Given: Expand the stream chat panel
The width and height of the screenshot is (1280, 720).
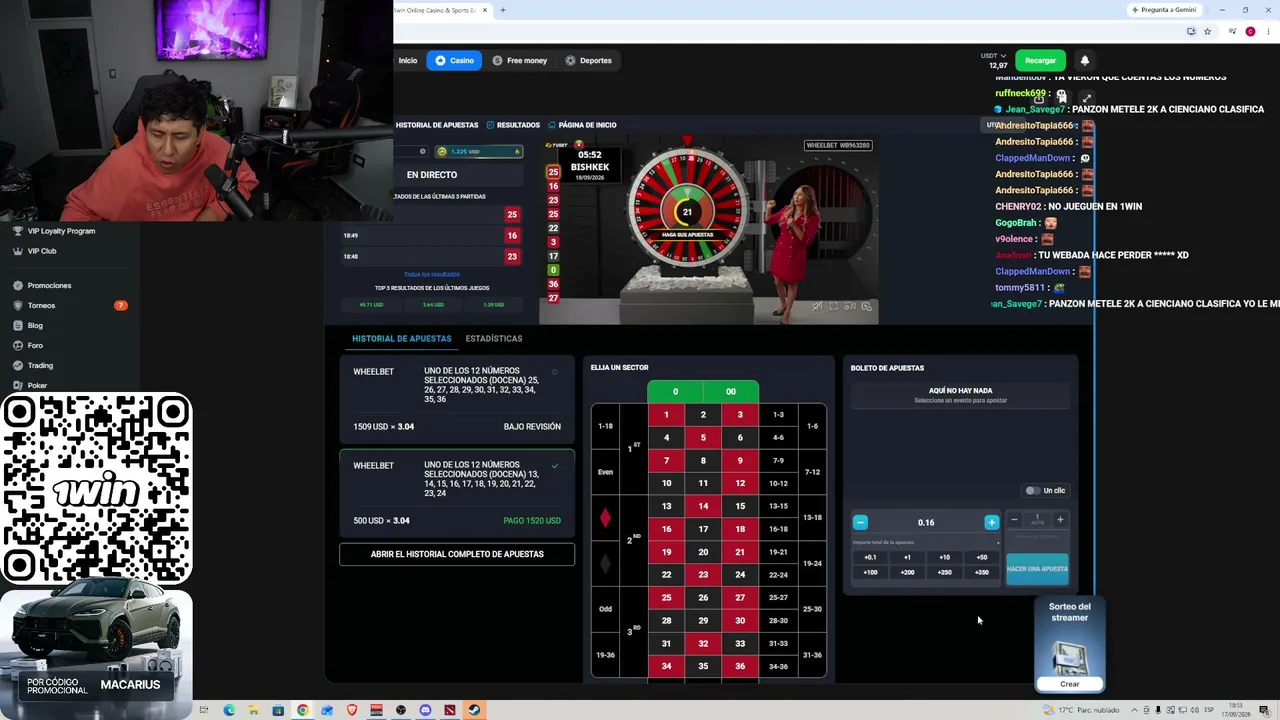Looking at the screenshot, I should point(1086,98).
